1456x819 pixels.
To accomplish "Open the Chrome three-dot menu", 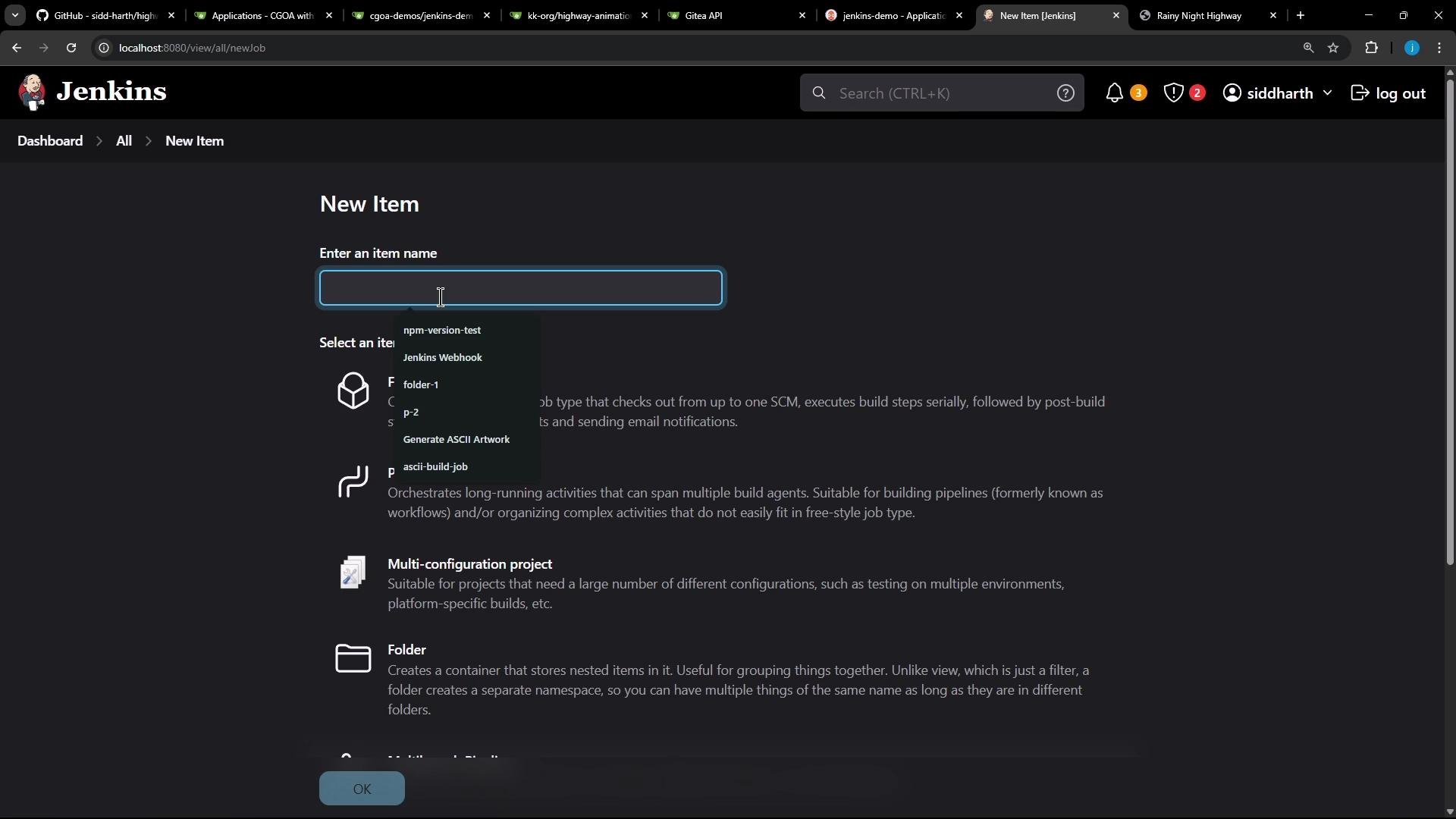I will click(x=1439, y=48).
